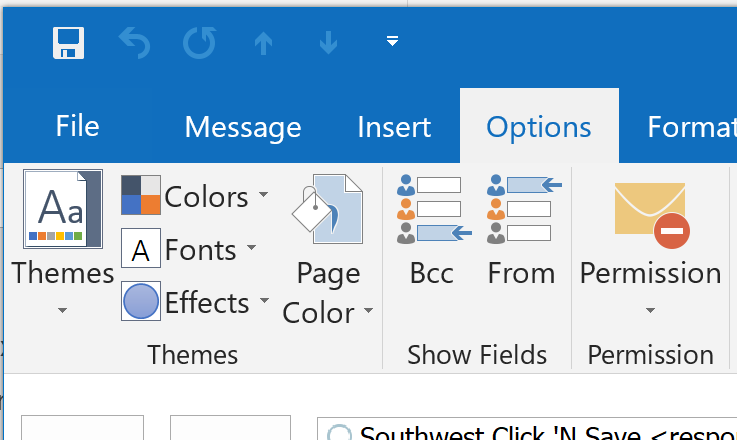Screen dimensions: 737x440
Task: Click the Themes Aa icon
Action: [62, 209]
